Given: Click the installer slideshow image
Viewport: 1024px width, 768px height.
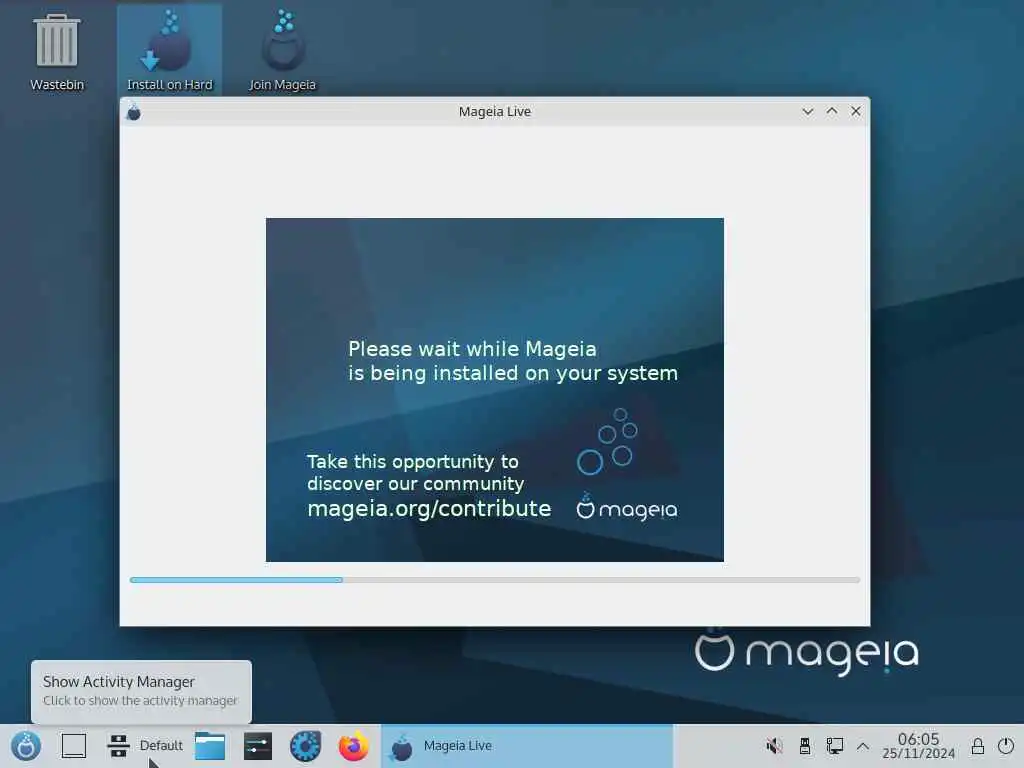Looking at the screenshot, I should click(x=495, y=390).
